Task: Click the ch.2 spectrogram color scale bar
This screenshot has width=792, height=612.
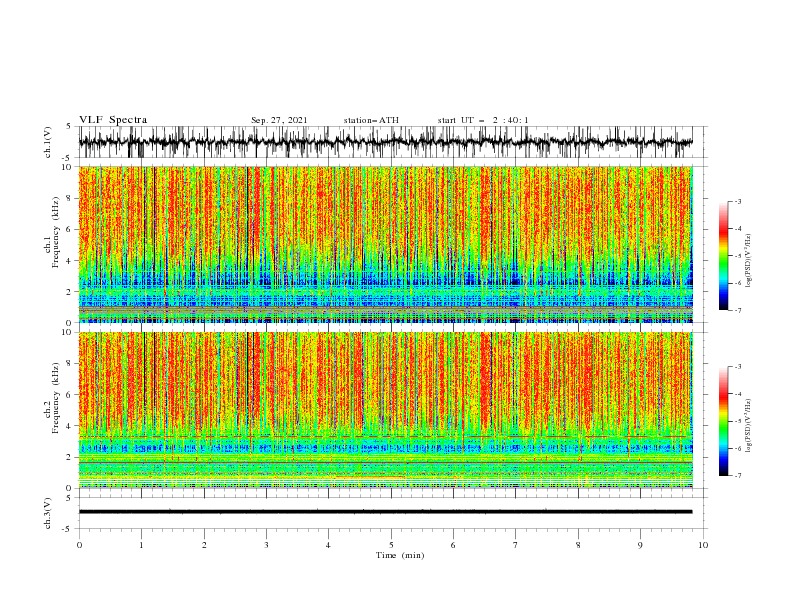Action: (723, 421)
